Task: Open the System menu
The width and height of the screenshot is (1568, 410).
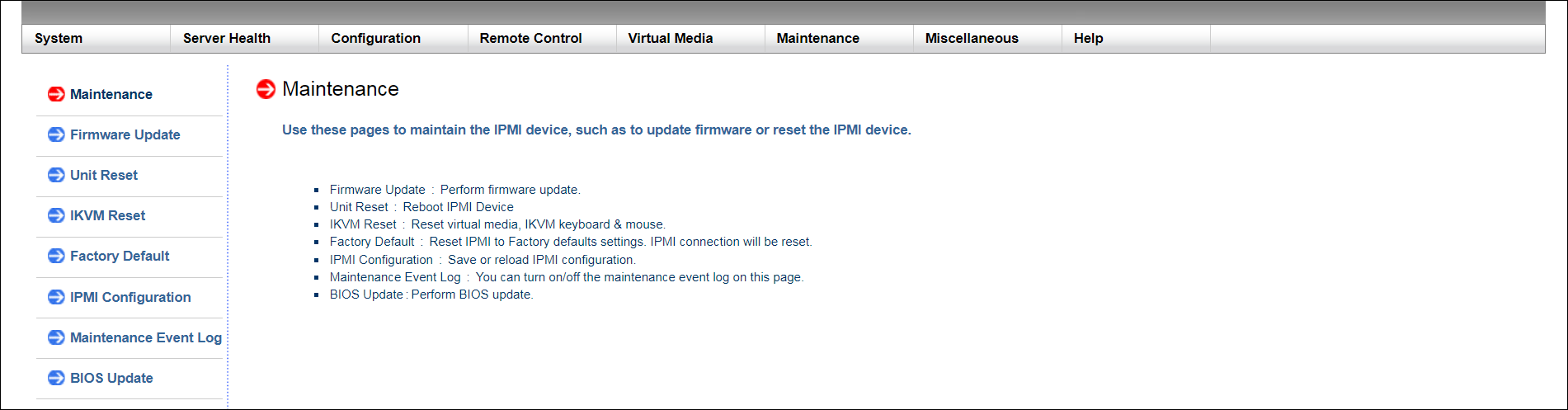Action: (x=59, y=38)
